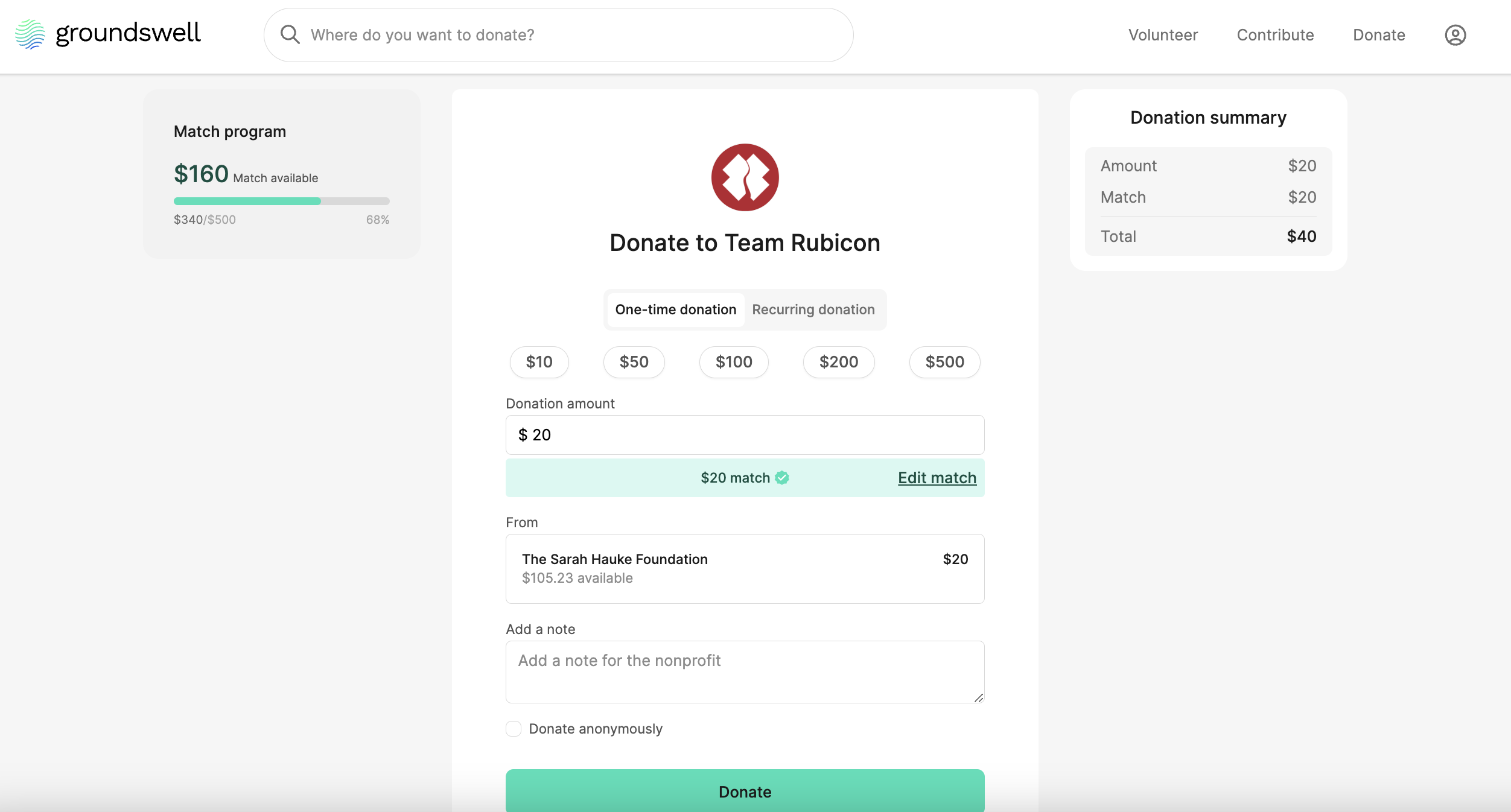This screenshot has width=1511, height=812.
Task: Click the 'Match program' heading
Action: pos(230,132)
